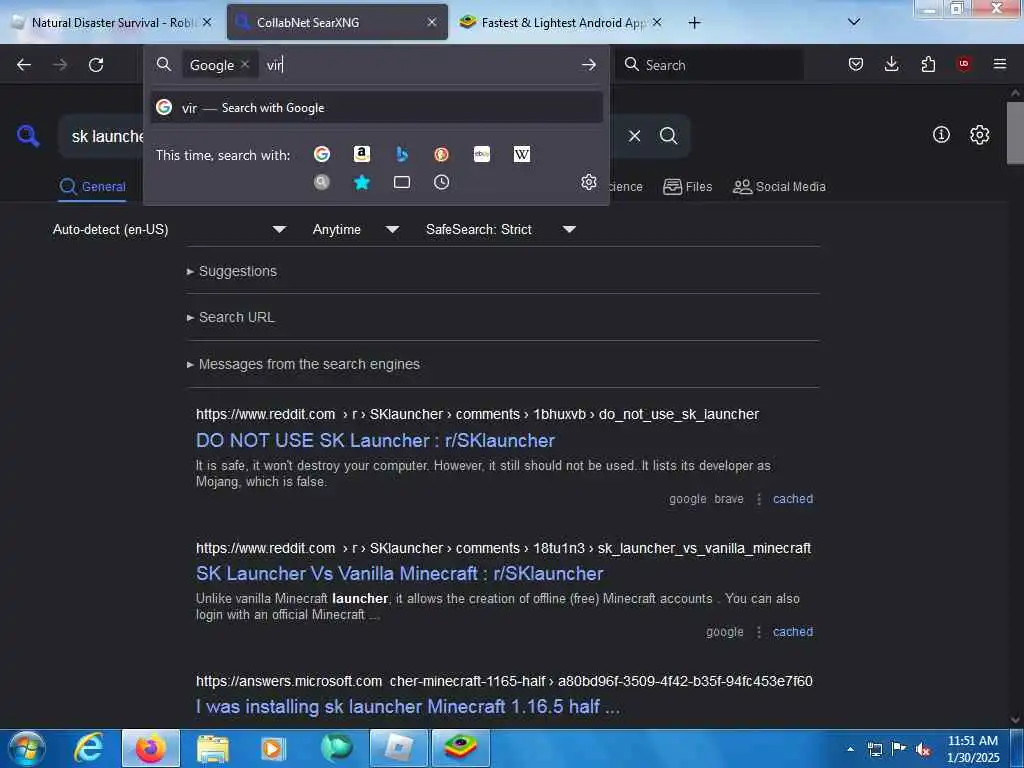Open Extensions puzzle icon
This screenshot has width=1024, height=768.
tap(928, 64)
